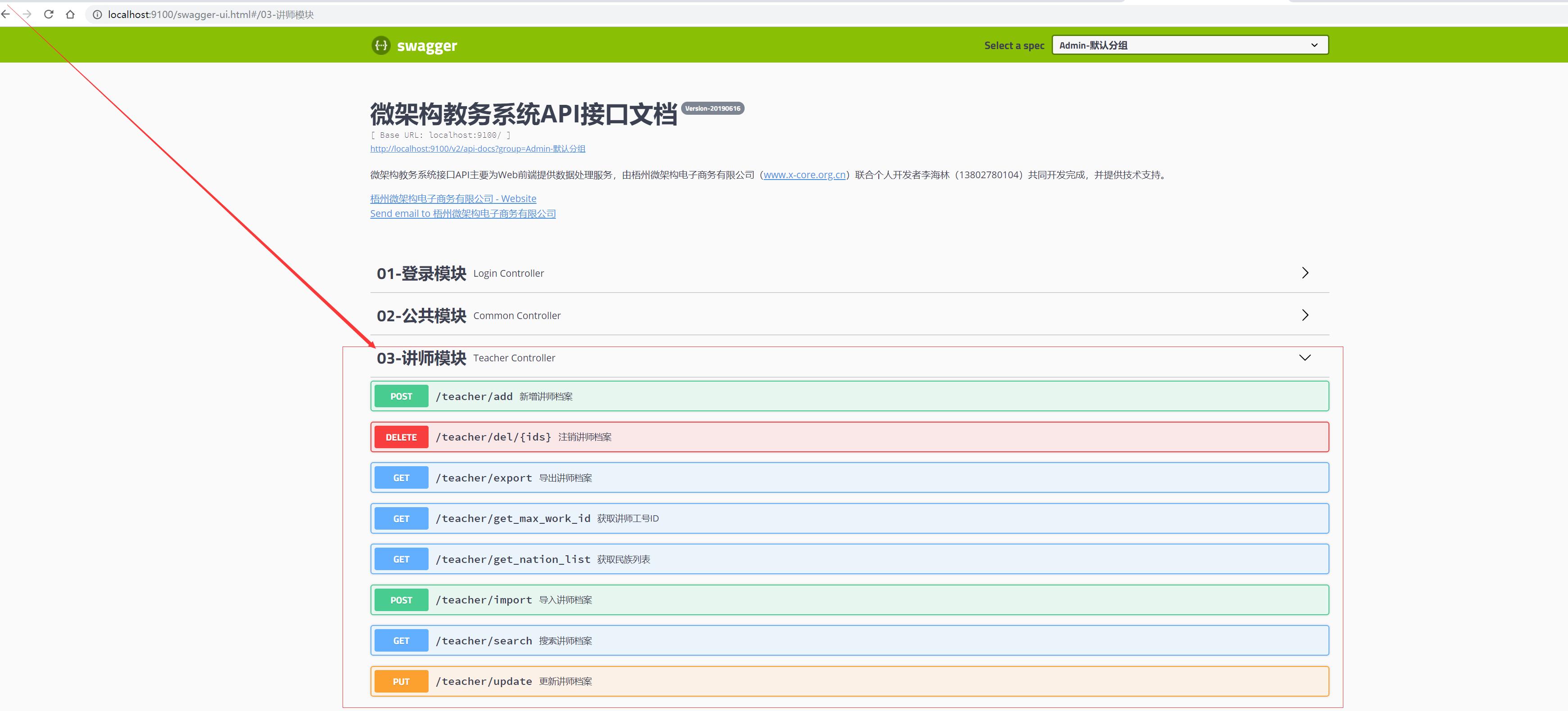Screen dimensions: 1568x711
Task: Open the api-docs group URL link
Action: [x=478, y=148]
